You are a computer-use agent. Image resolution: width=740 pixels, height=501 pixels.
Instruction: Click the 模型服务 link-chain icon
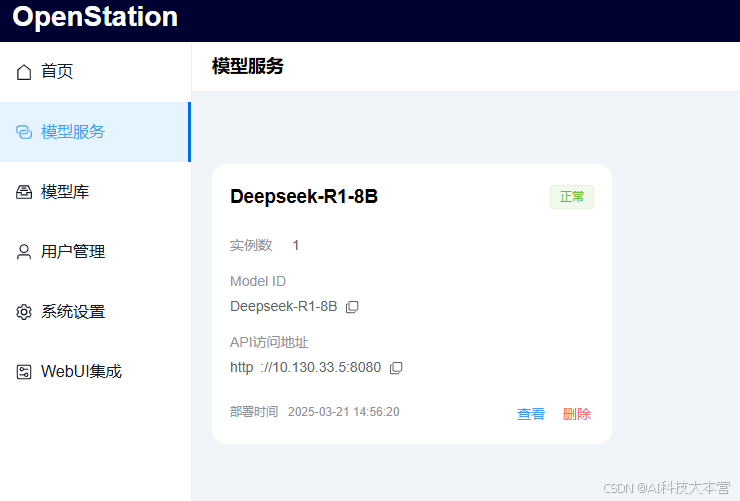click(x=24, y=132)
